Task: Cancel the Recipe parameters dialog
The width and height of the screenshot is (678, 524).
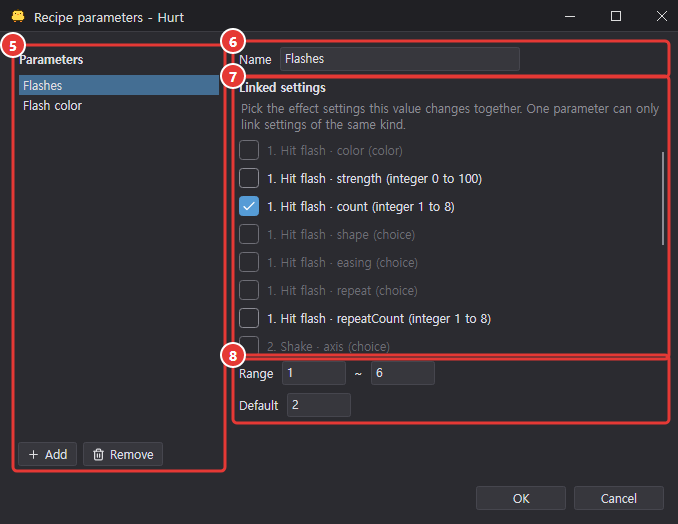Action: click(618, 498)
